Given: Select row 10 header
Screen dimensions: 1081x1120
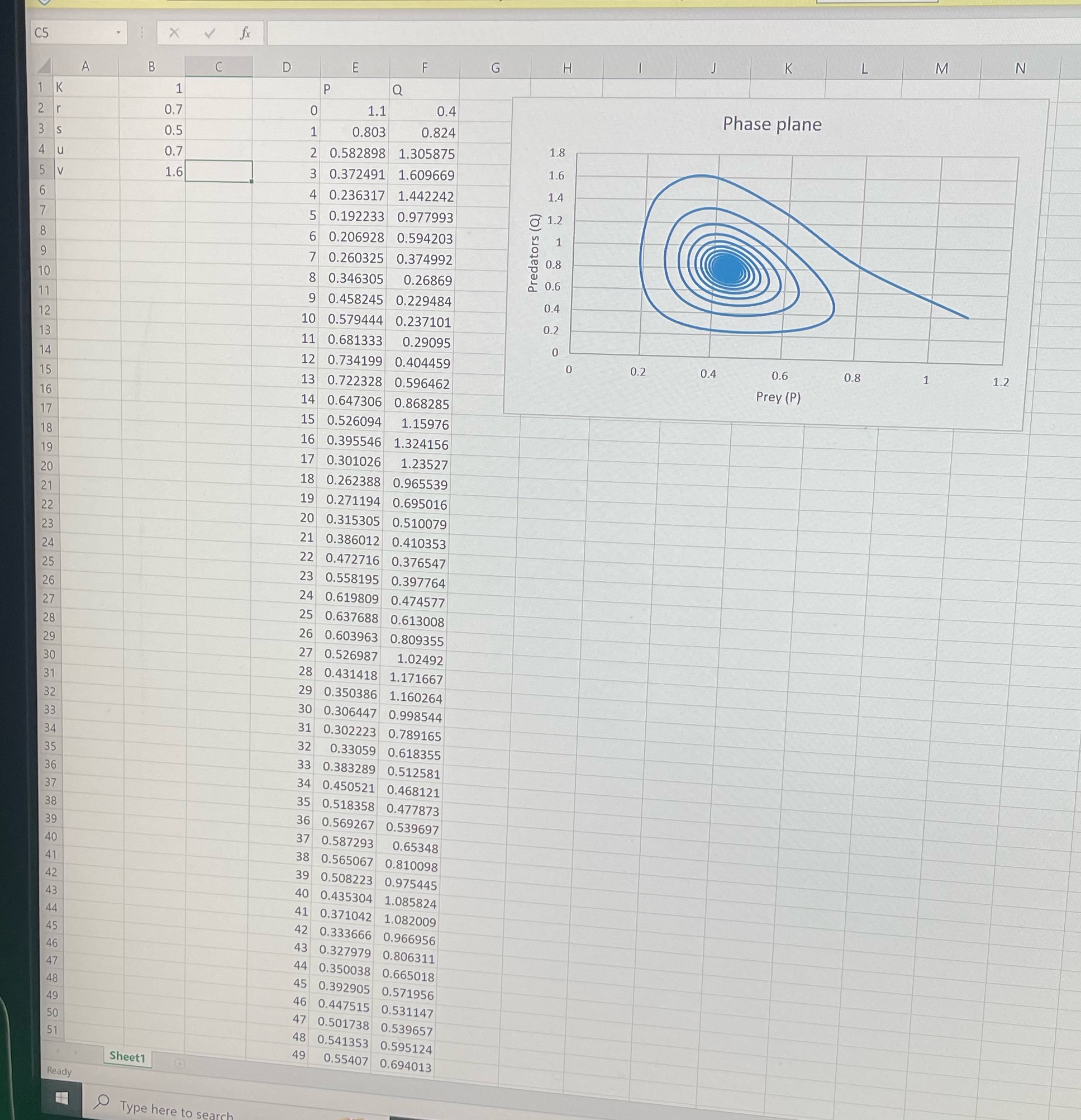Looking at the screenshot, I should 44,270.
